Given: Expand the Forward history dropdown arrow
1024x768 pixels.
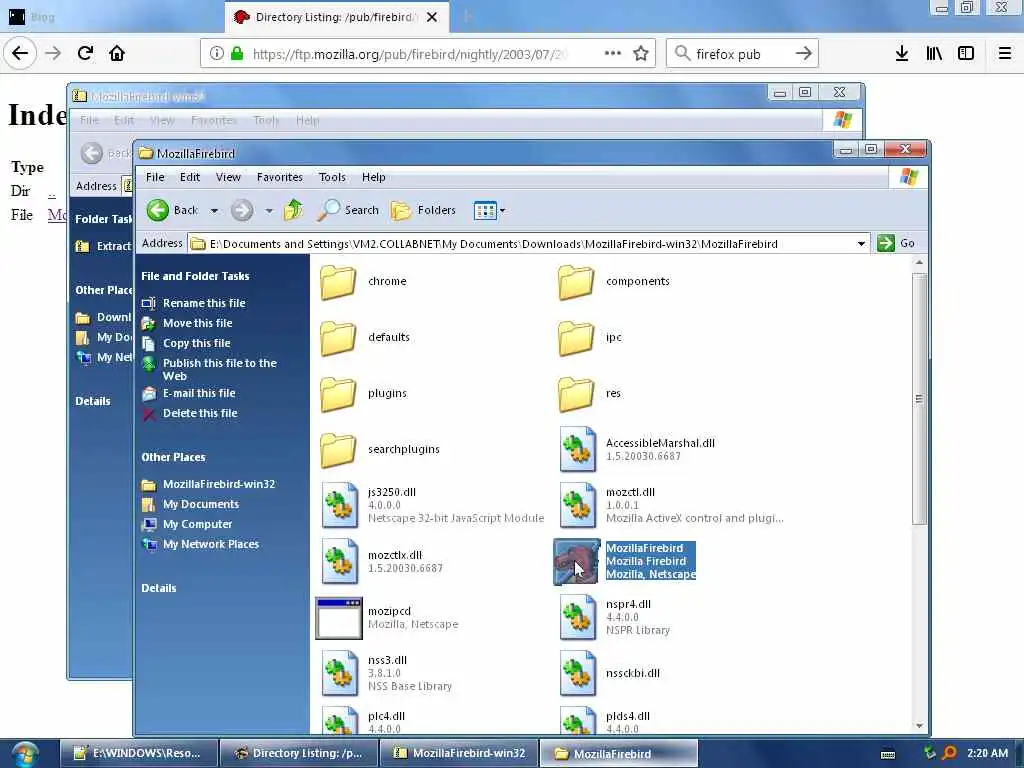Looking at the screenshot, I should click(x=268, y=211).
